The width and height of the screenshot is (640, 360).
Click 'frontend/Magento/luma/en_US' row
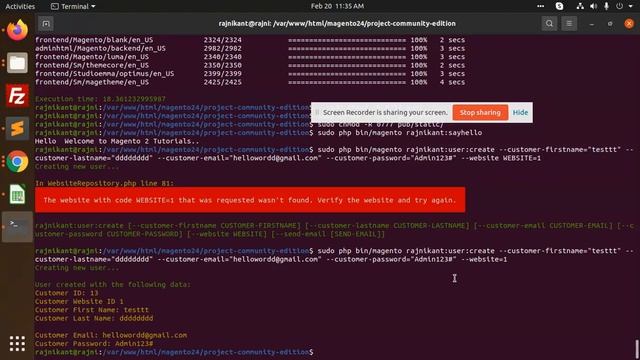point(250,57)
